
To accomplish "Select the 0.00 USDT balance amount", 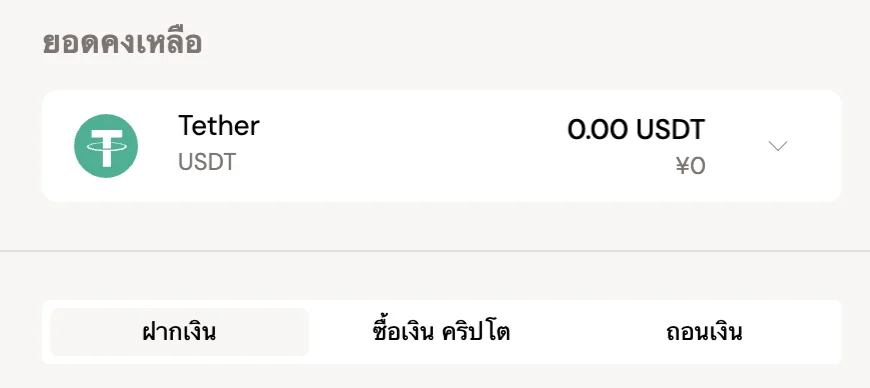I will click(636, 130).
